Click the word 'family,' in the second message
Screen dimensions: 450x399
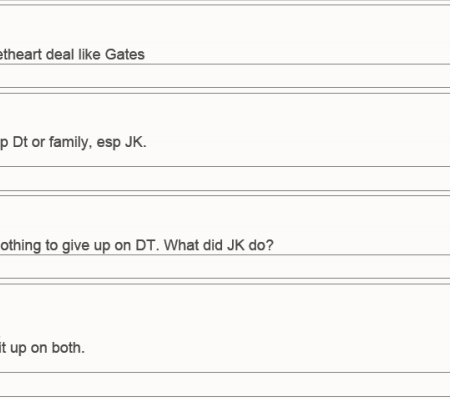[70, 143]
